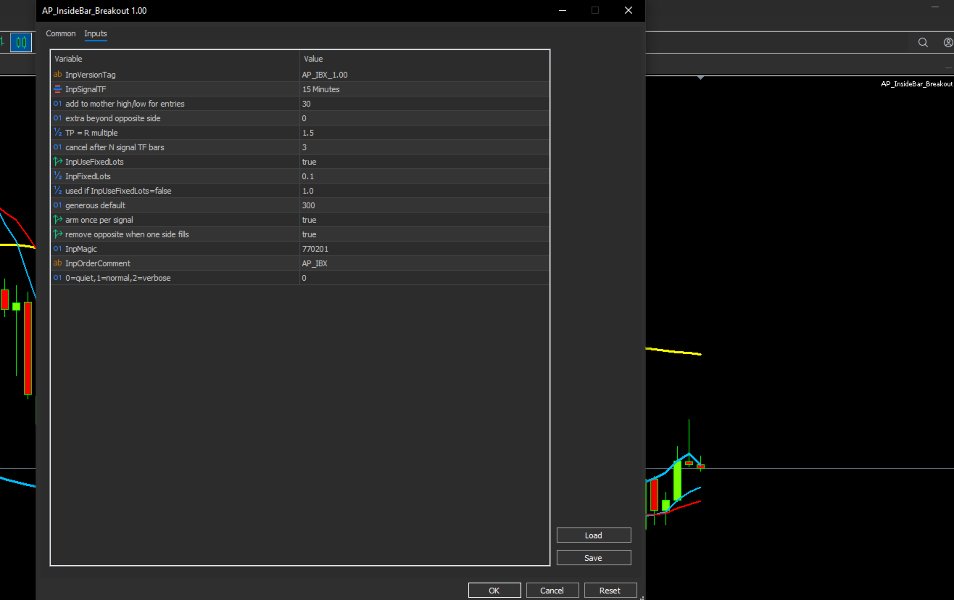954x600 pixels.
Task: Select the InpVersionTag variable name
Action: 90,74
